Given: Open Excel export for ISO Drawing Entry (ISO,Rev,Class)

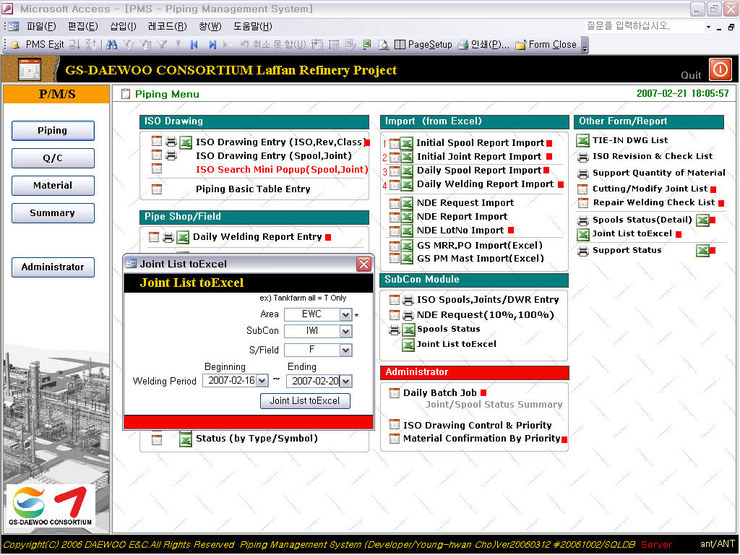Looking at the screenshot, I should (x=186, y=142).
